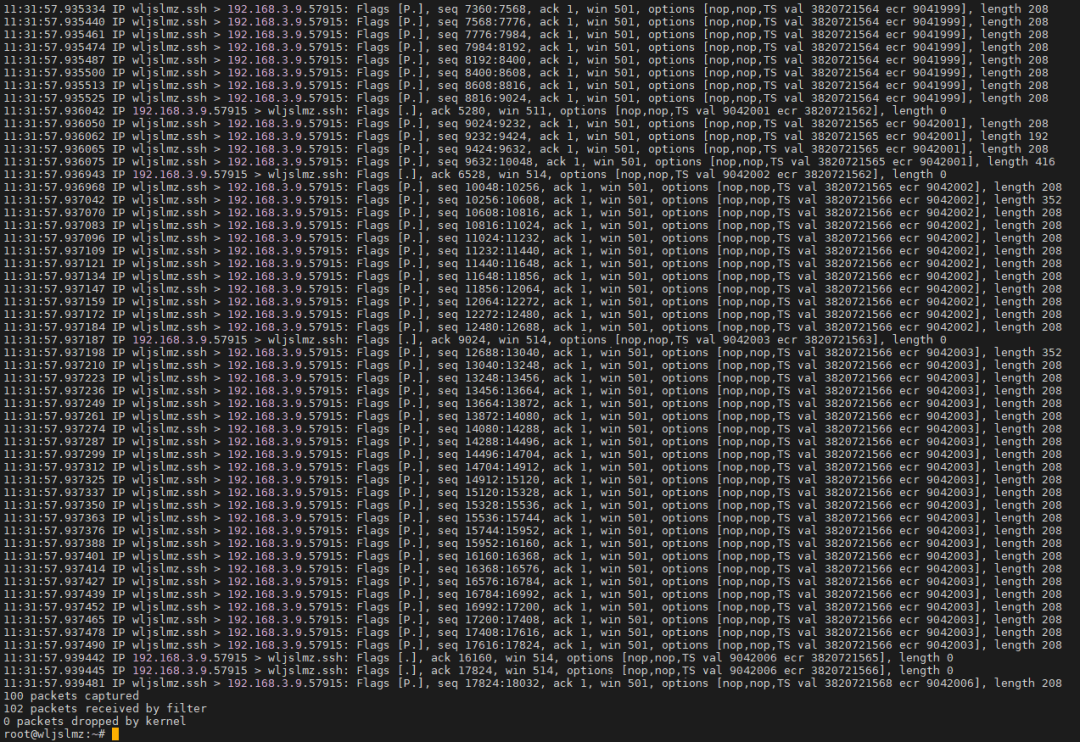Click '102 packets received by filter' line
The width and height of the screenshot is (1080, 742).
pyautogui.click(x=105, y=709)
